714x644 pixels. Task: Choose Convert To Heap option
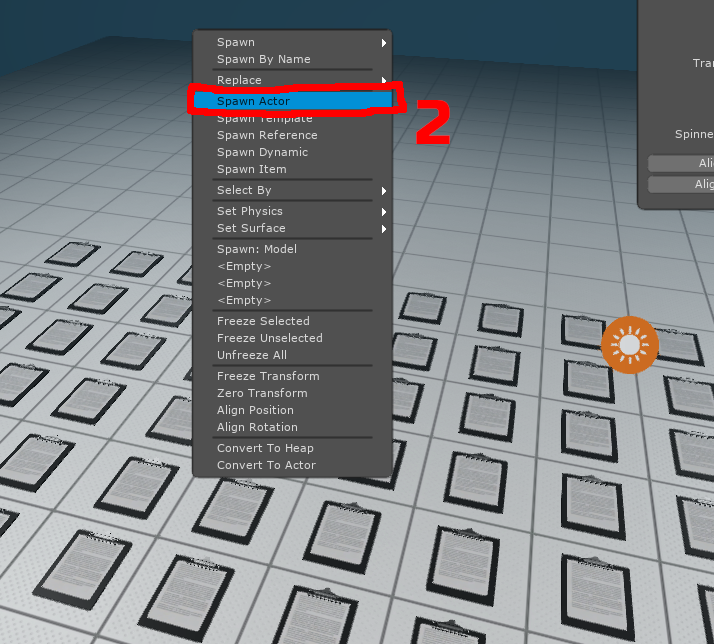pos(292,448)
